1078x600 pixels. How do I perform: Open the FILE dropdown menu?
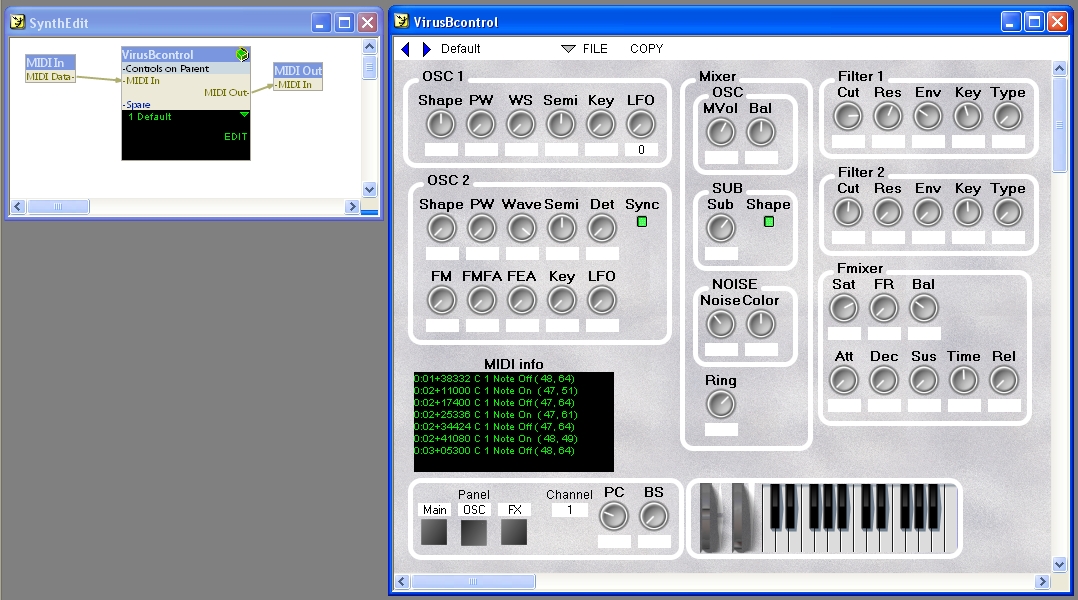pos(584,49)
